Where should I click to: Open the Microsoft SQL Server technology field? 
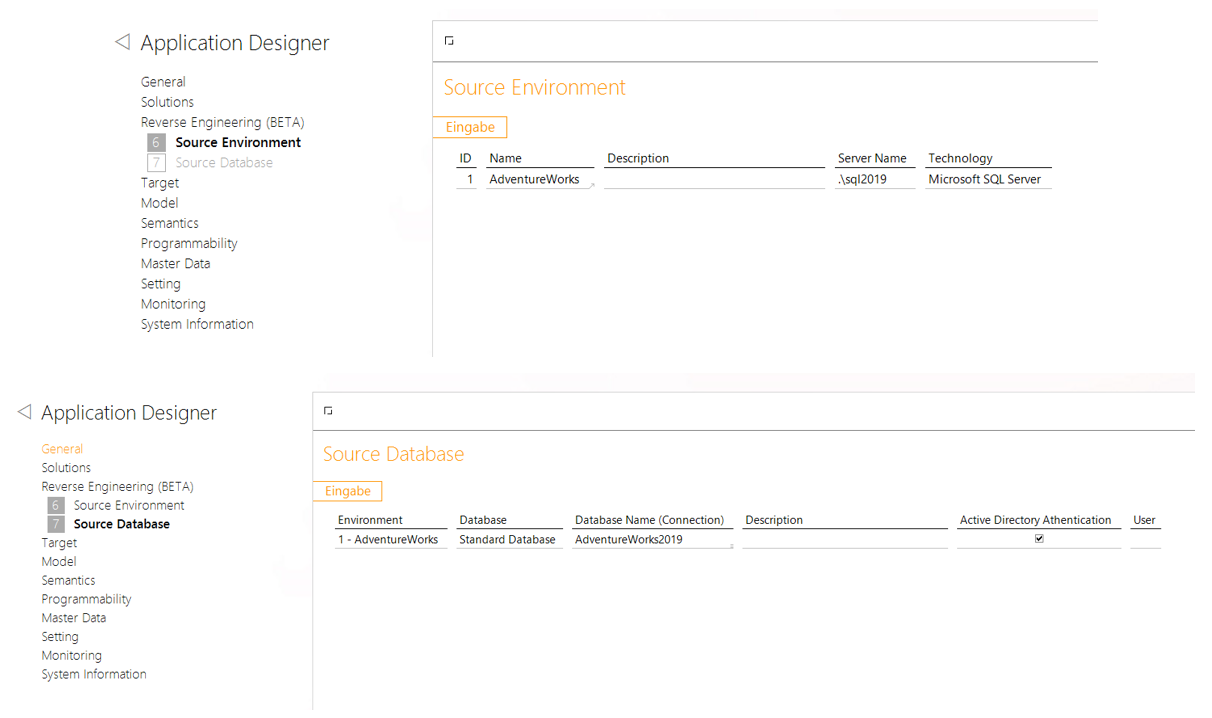click(x=986, y=180)
